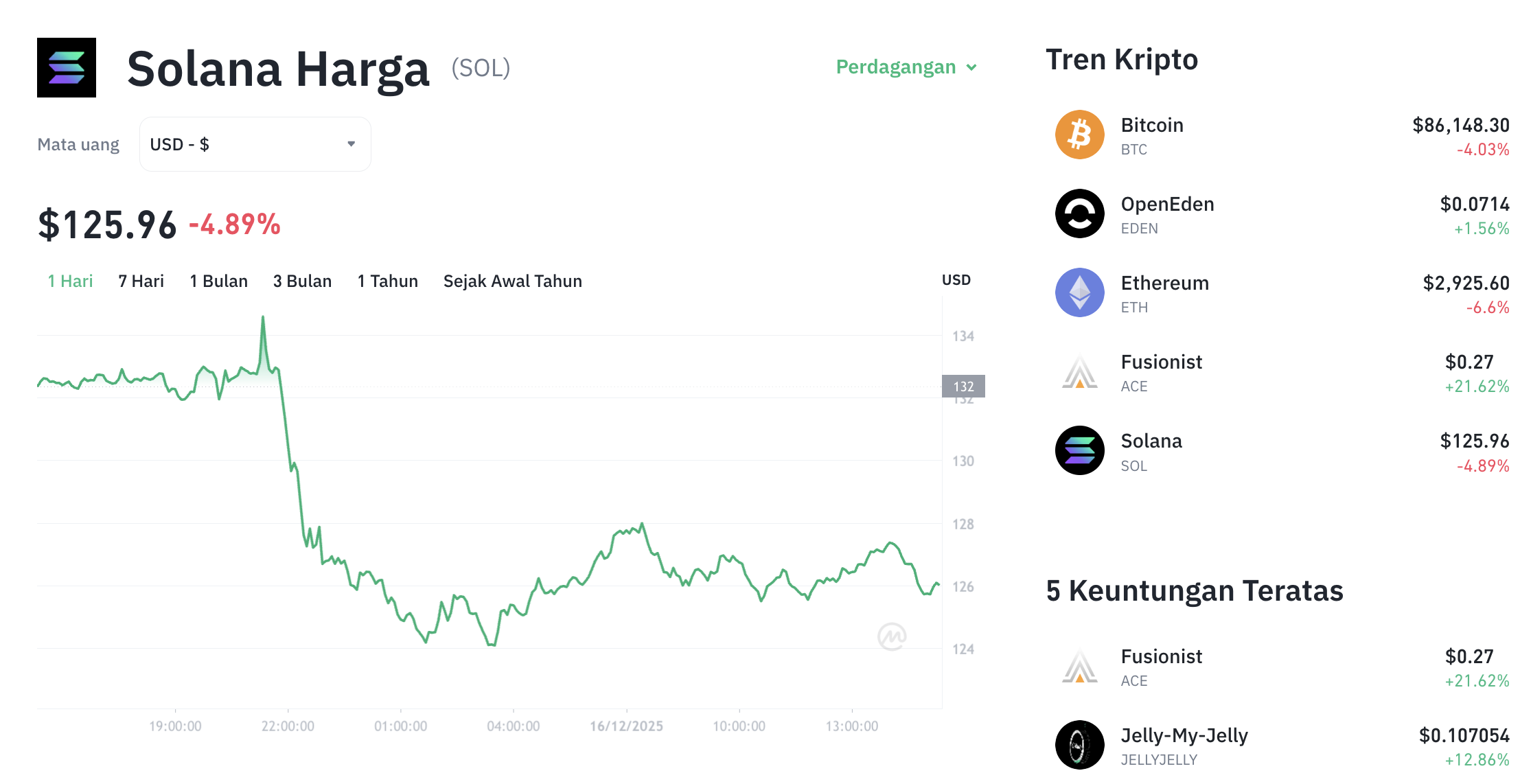Open Bitcoin details via its name
This screenshot has height=784, width=1520.
1152,125
